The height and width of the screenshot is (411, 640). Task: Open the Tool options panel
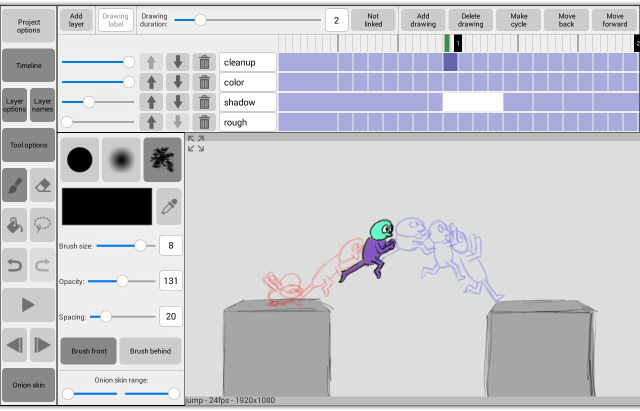(28, 145)
